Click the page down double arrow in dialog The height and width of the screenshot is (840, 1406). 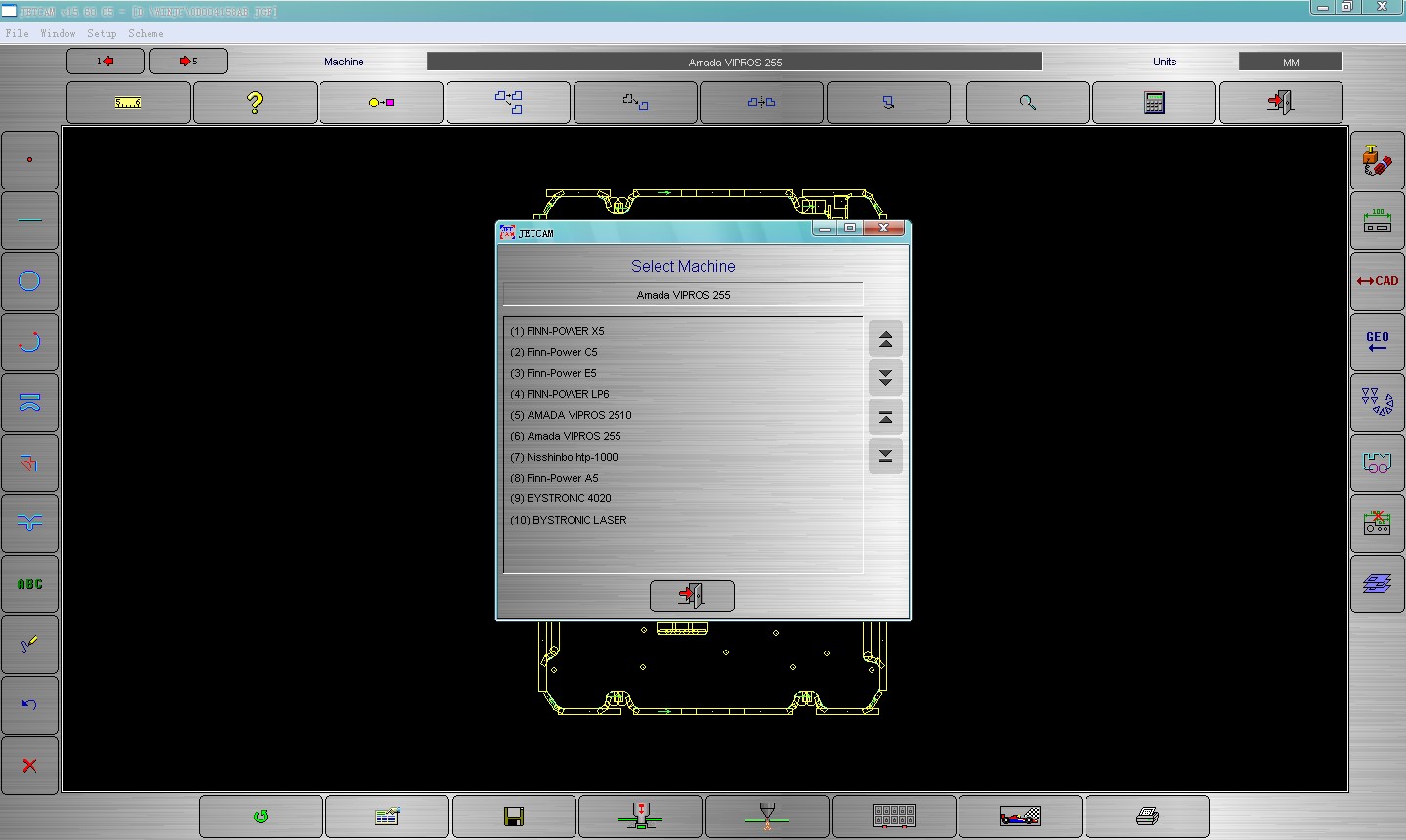pyautogui.click(x=885, y=378)
